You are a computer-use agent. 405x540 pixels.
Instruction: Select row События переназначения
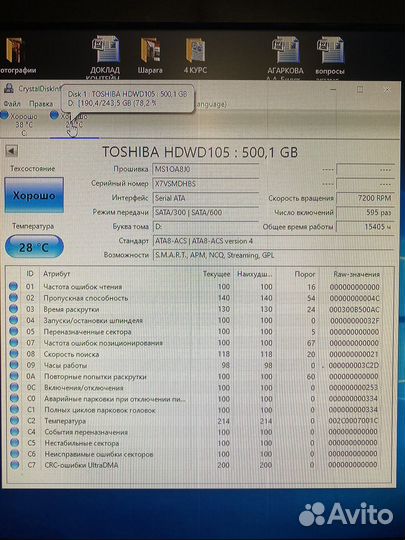195,432
